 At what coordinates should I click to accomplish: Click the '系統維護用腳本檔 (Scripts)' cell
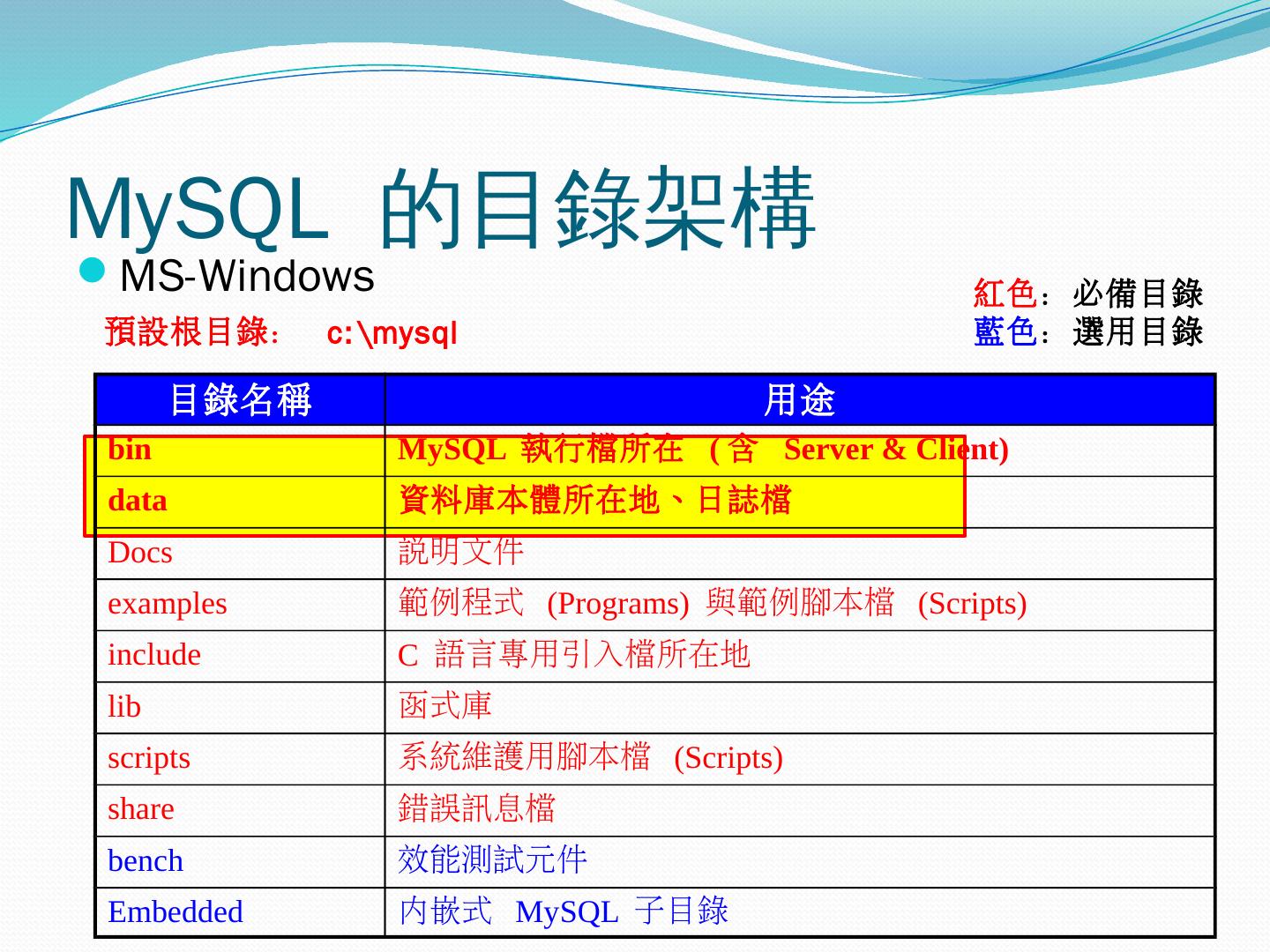click(x=800, y=759)
